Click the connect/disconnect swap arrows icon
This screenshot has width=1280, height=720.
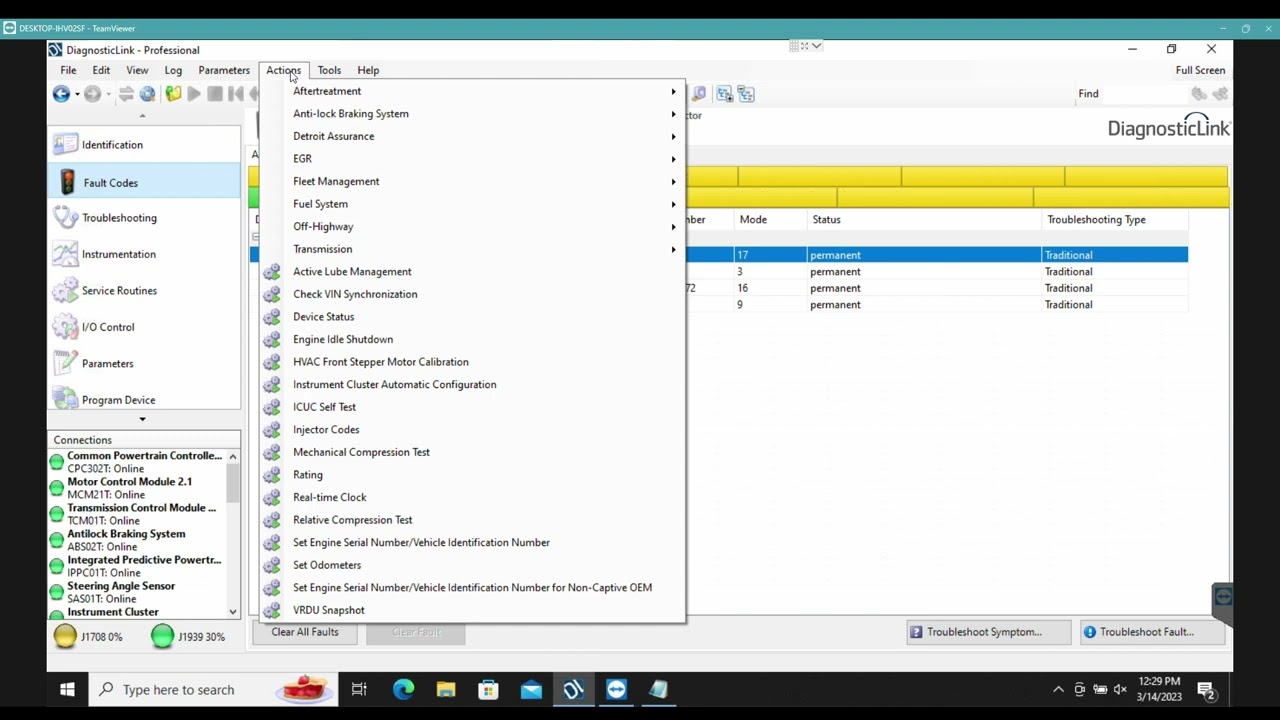(126, 94)
